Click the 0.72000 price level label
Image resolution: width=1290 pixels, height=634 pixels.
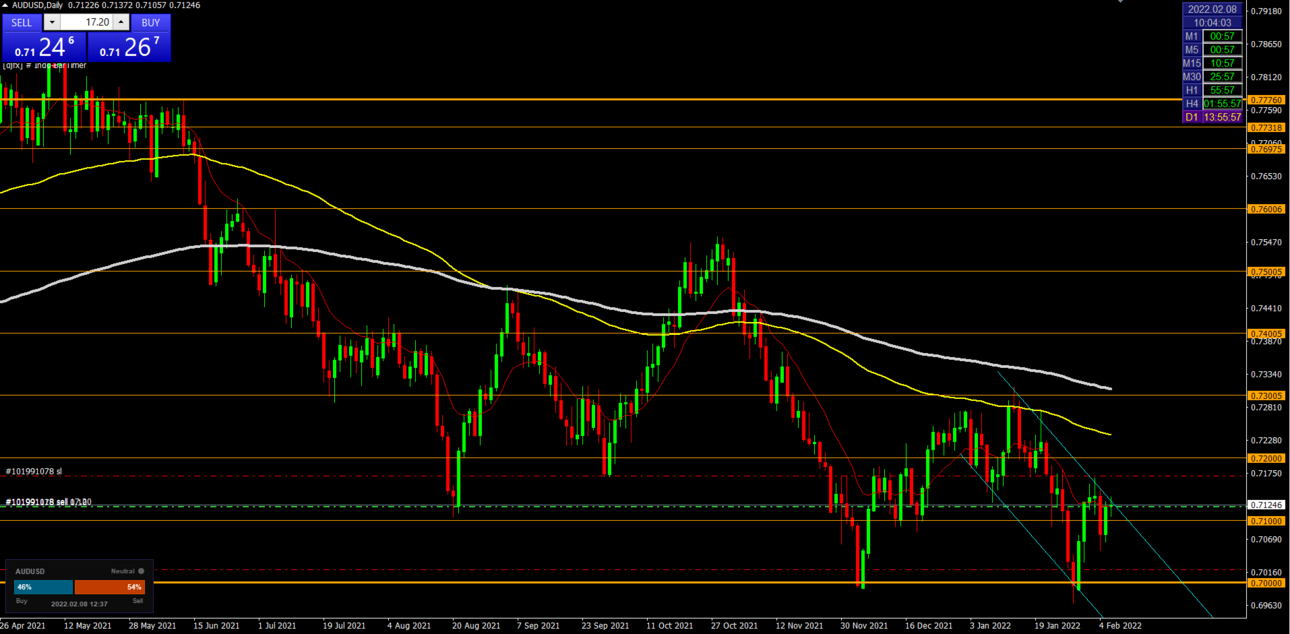(x=1267, y=457)
